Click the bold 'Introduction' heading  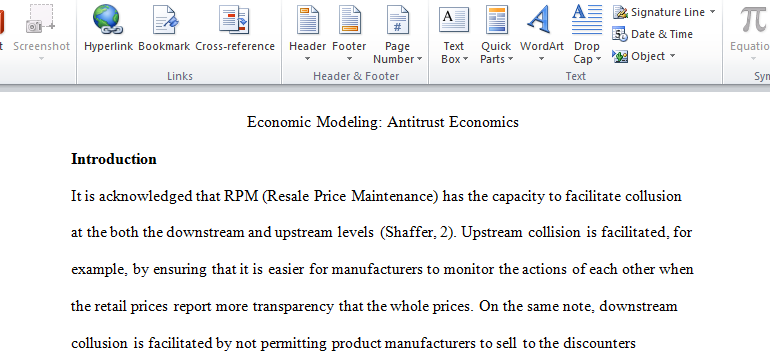(114, 159)
